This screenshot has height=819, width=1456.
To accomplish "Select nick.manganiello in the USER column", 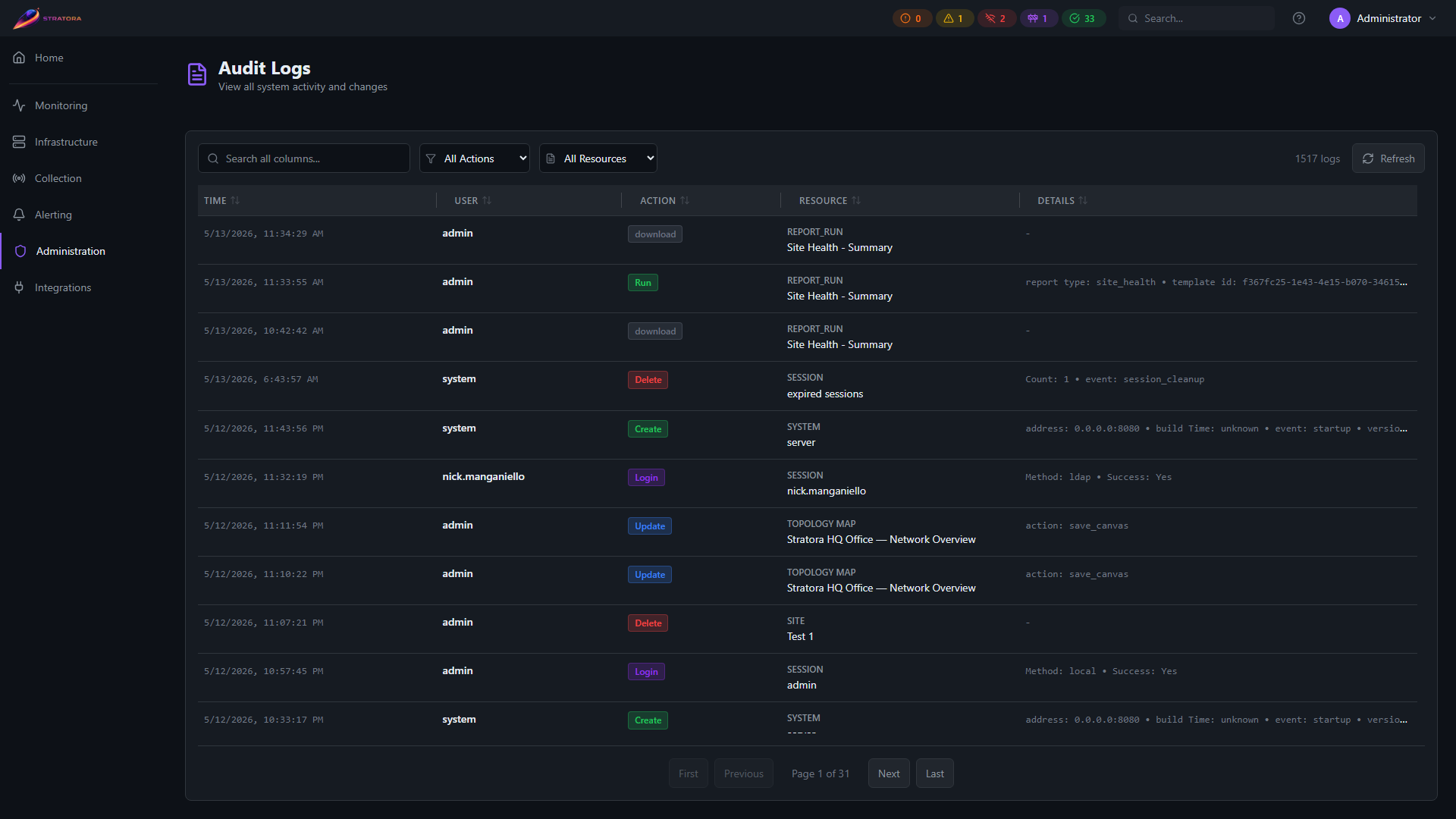I will click(x=484, y=476).
